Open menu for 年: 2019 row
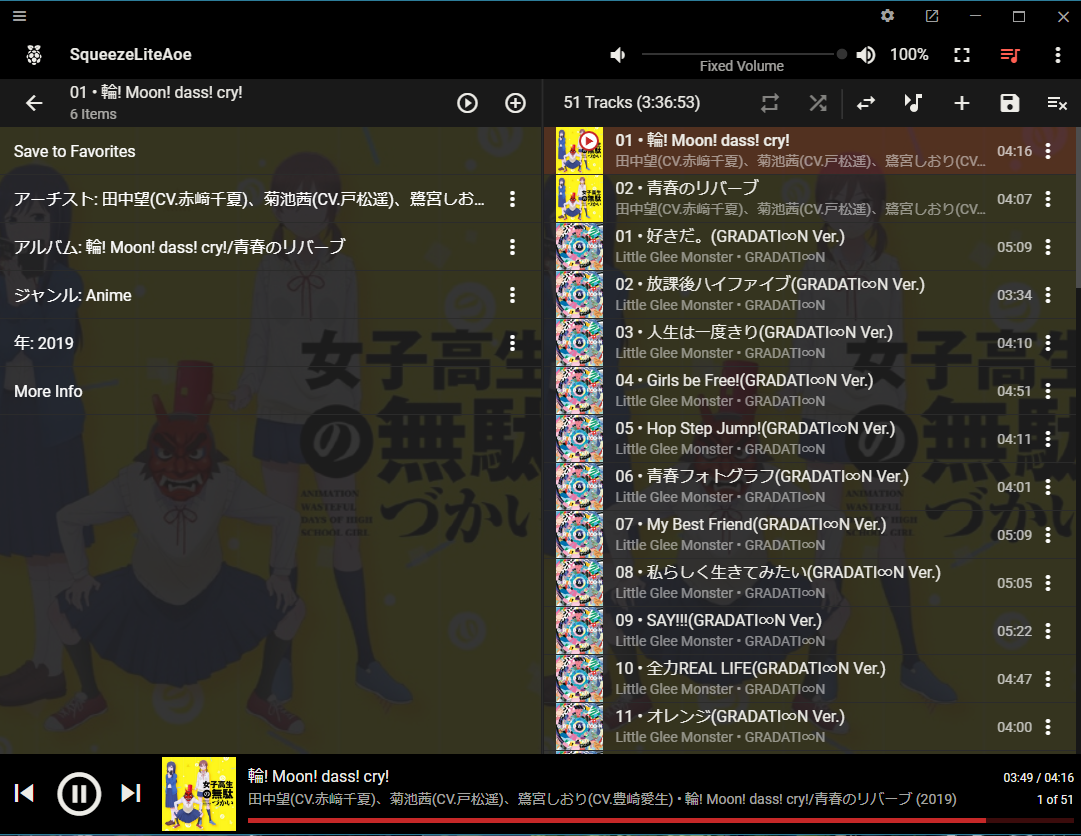 point(512,343)
